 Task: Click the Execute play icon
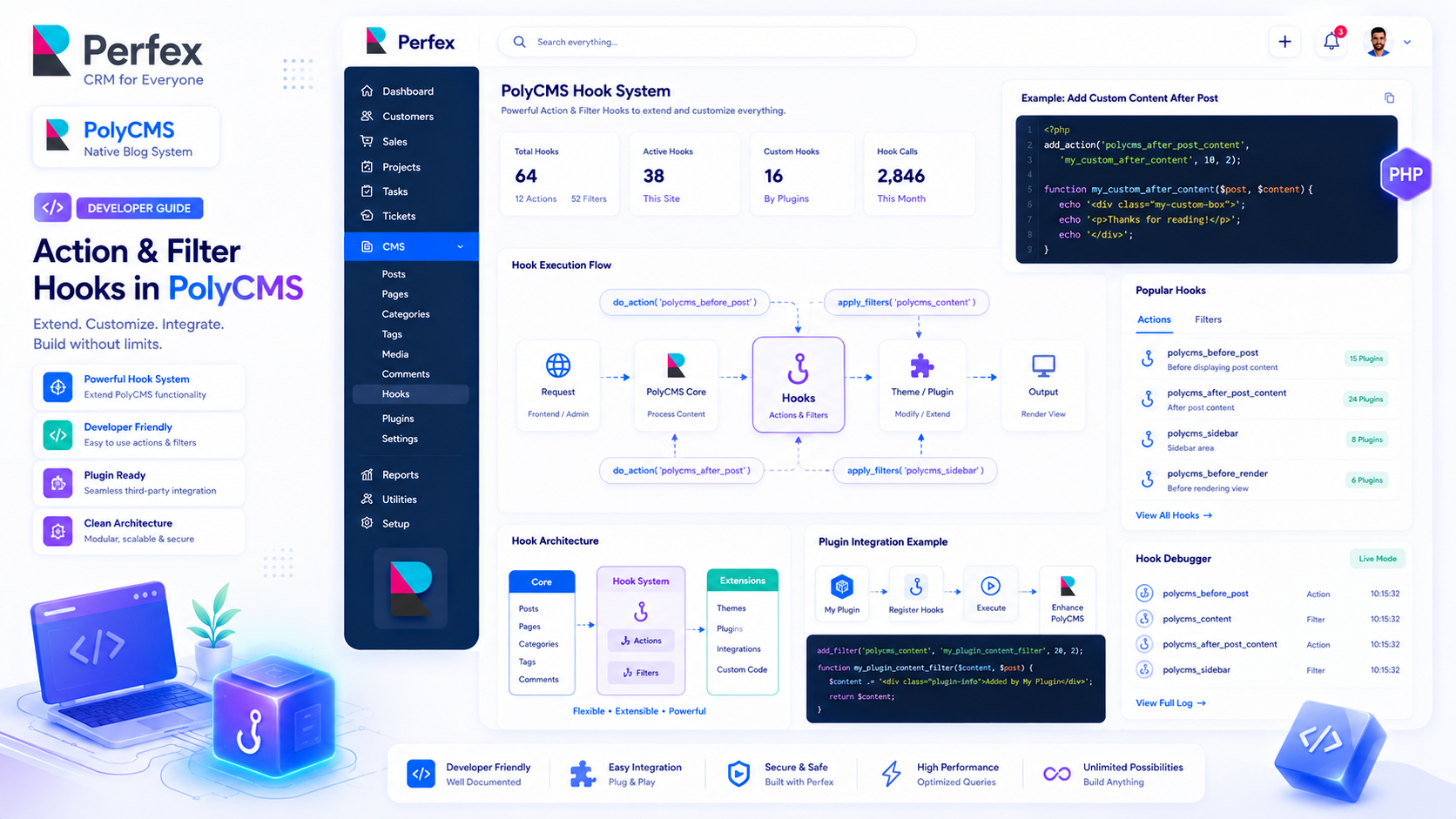coord(990,586)
